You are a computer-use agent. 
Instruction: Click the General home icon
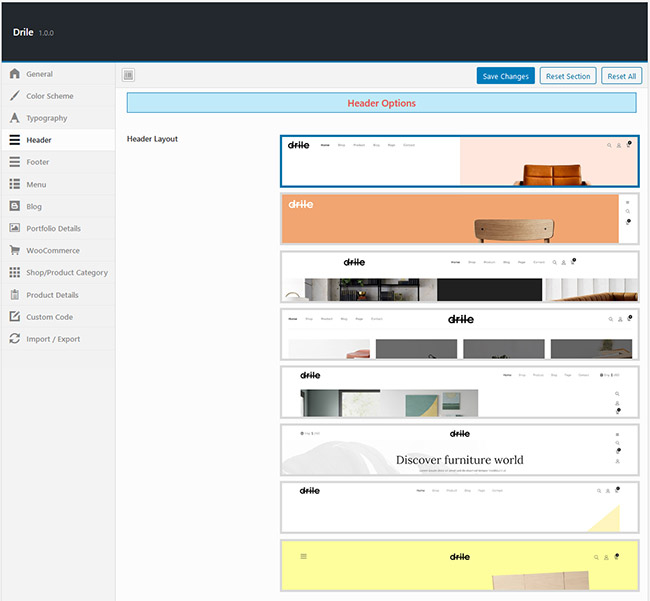pyautogui.click(x=15, y=74)
